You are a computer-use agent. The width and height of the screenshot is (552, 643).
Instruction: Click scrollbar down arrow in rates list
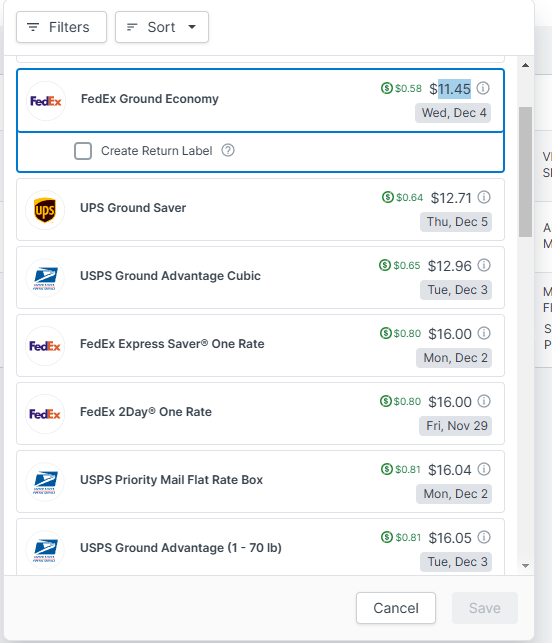(x=525, y=566)
